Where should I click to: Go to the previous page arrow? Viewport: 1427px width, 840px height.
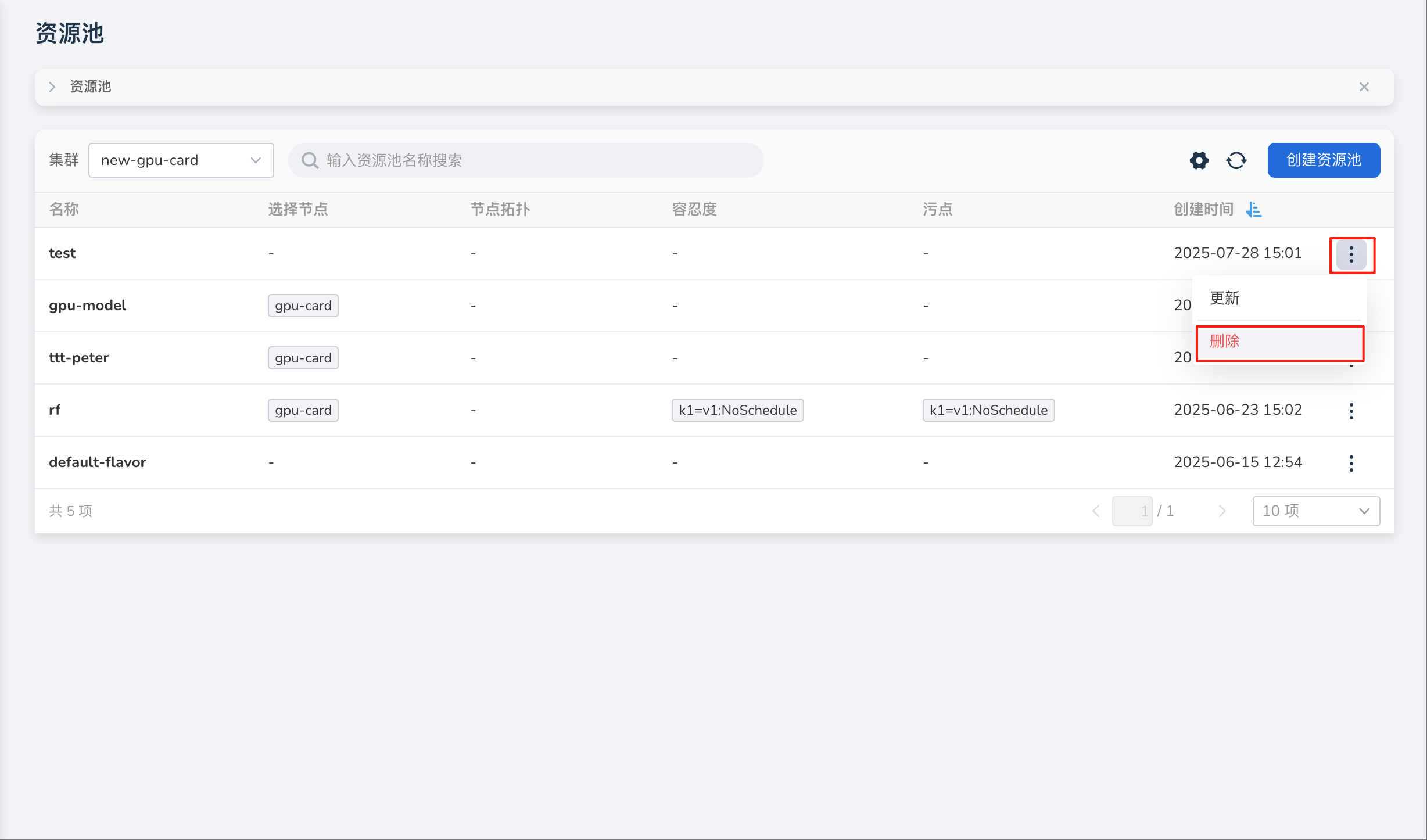[1096, 511]
